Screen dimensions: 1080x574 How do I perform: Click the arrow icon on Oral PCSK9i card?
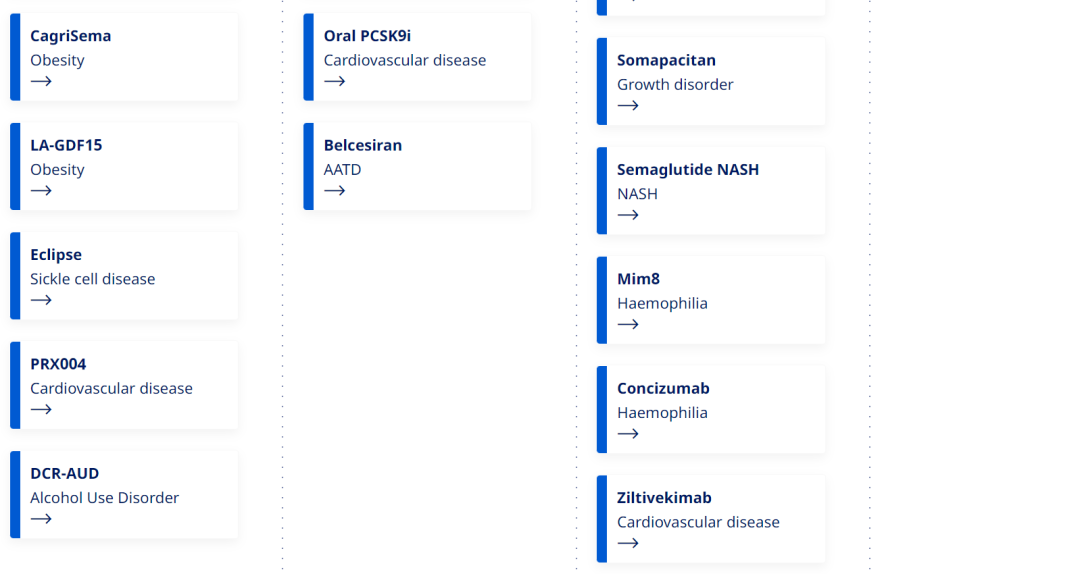click(x=335, y=81)
